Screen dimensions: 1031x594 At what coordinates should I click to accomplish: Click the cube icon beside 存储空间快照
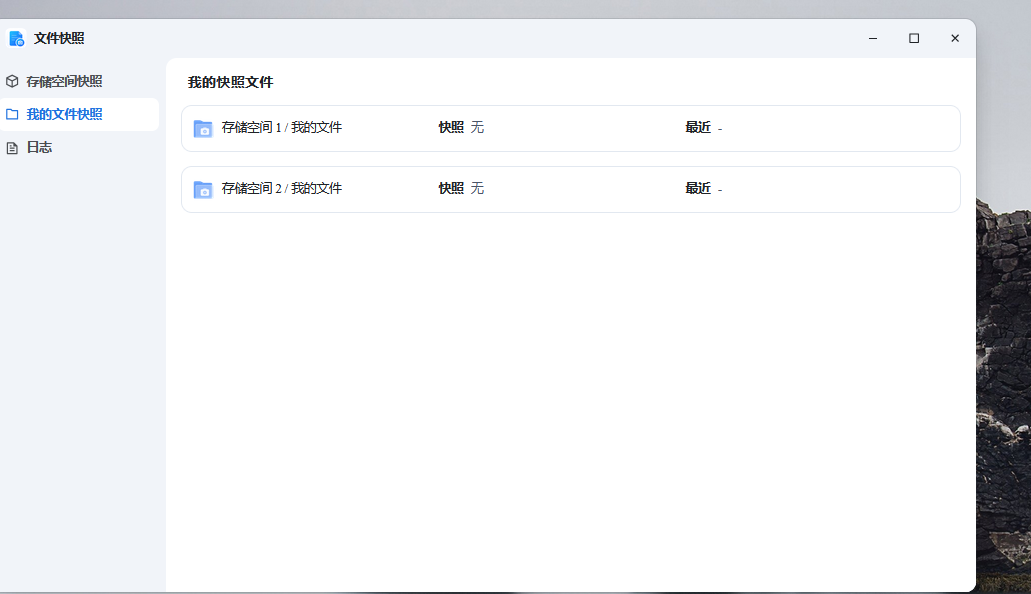click(x=12, y=81)
